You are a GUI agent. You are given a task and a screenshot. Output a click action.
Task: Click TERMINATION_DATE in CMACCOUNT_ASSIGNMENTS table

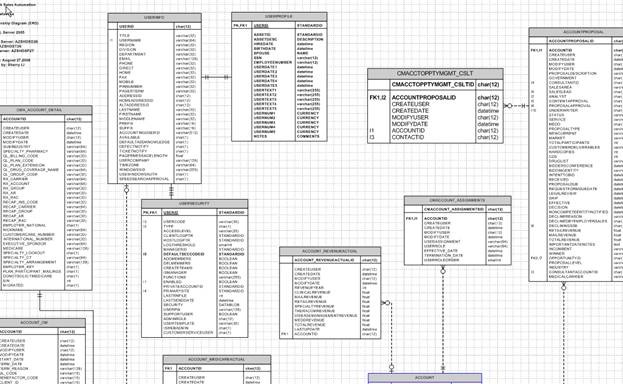click(443, 256)
